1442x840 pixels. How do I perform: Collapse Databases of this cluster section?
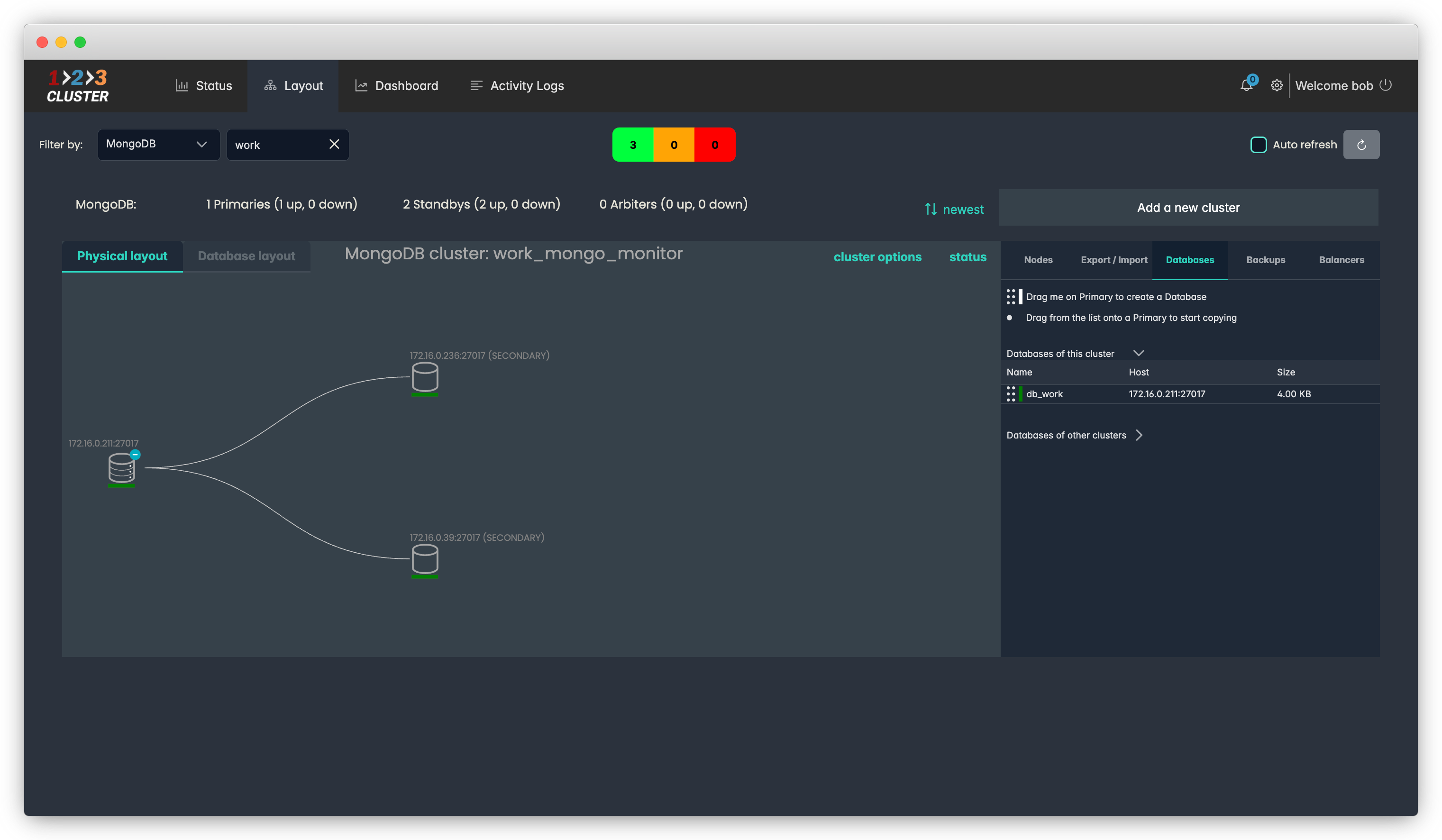click(x=1138, y=353)
